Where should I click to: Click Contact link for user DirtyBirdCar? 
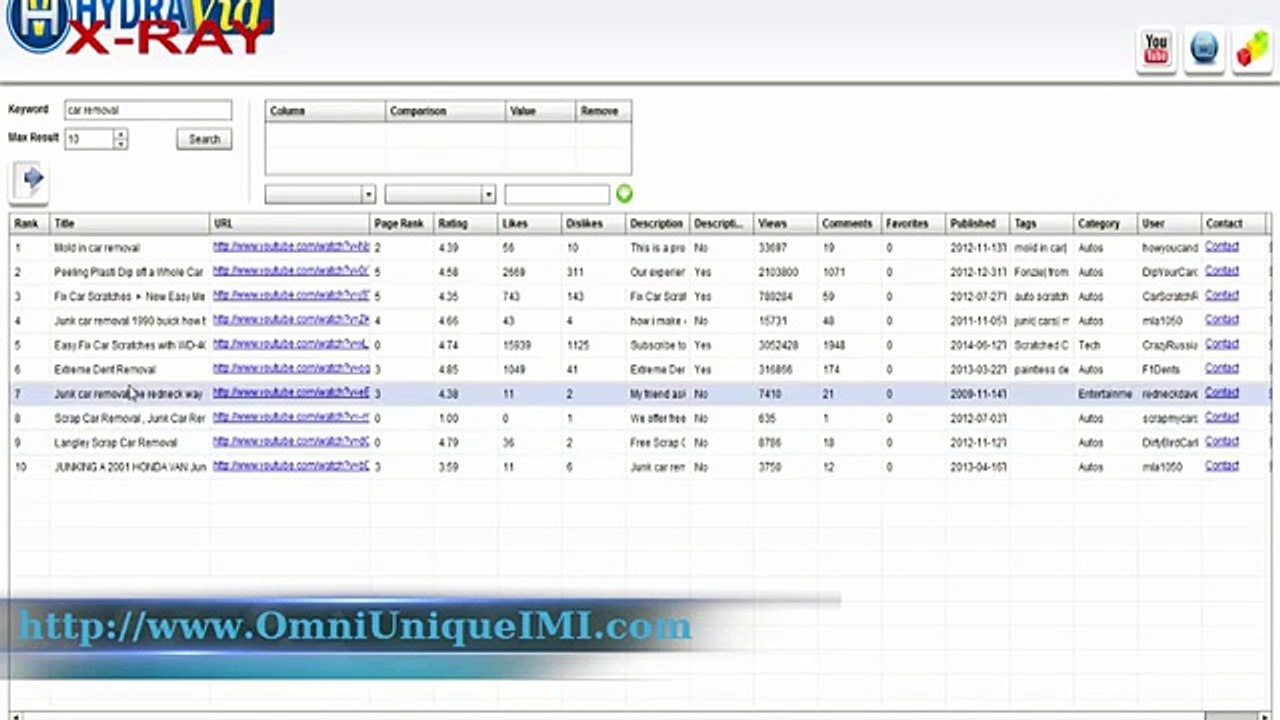(x=1222, y=441)
